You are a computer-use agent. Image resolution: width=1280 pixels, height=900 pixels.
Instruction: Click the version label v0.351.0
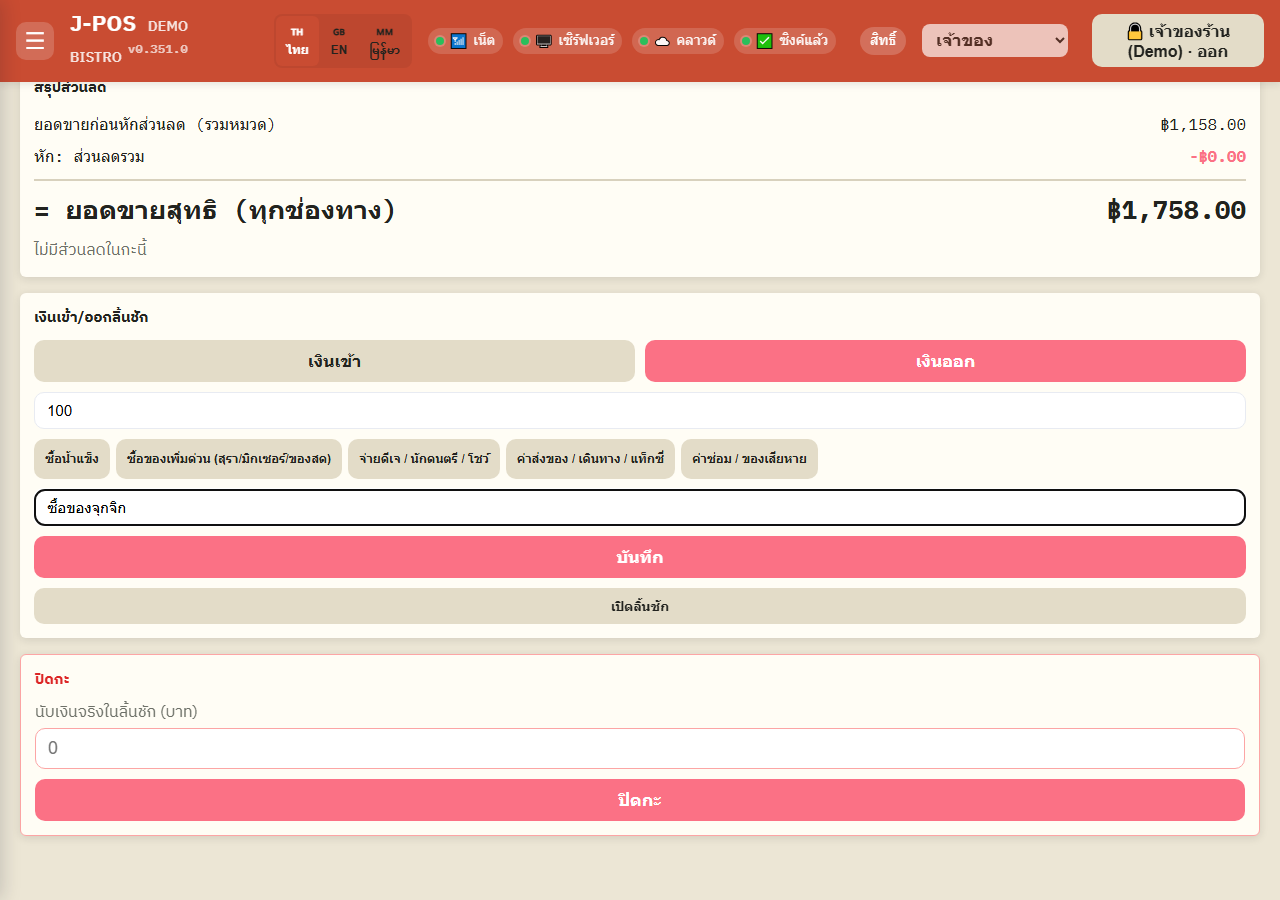pyautogui.click(x=158, y=49)
